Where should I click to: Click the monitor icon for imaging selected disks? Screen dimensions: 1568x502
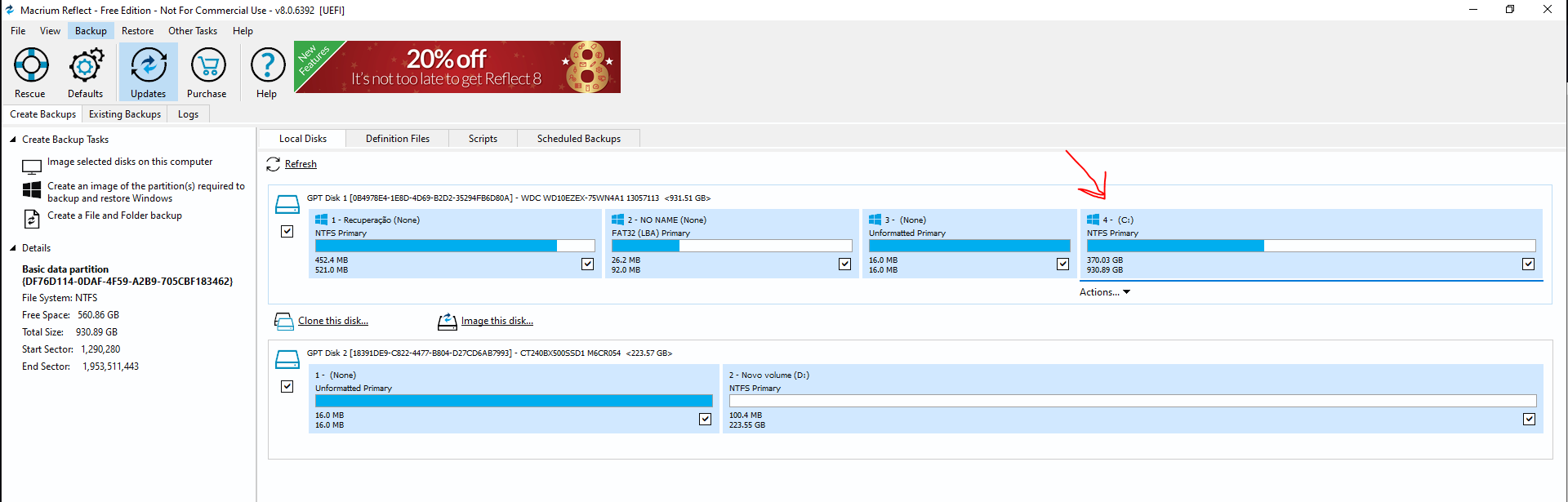point(32,167)
